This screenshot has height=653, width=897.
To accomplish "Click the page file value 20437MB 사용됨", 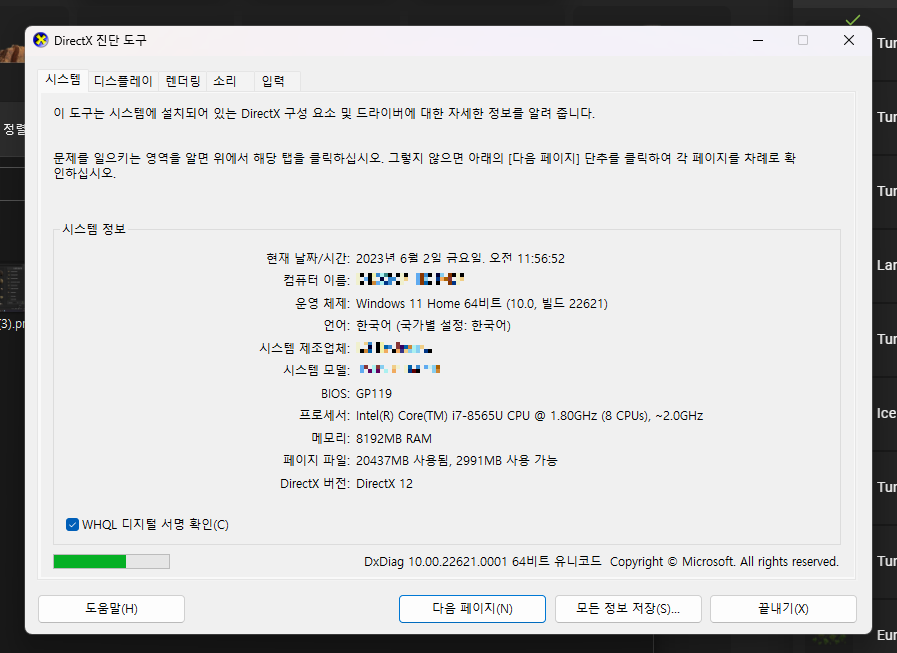I will pos(403,460).
